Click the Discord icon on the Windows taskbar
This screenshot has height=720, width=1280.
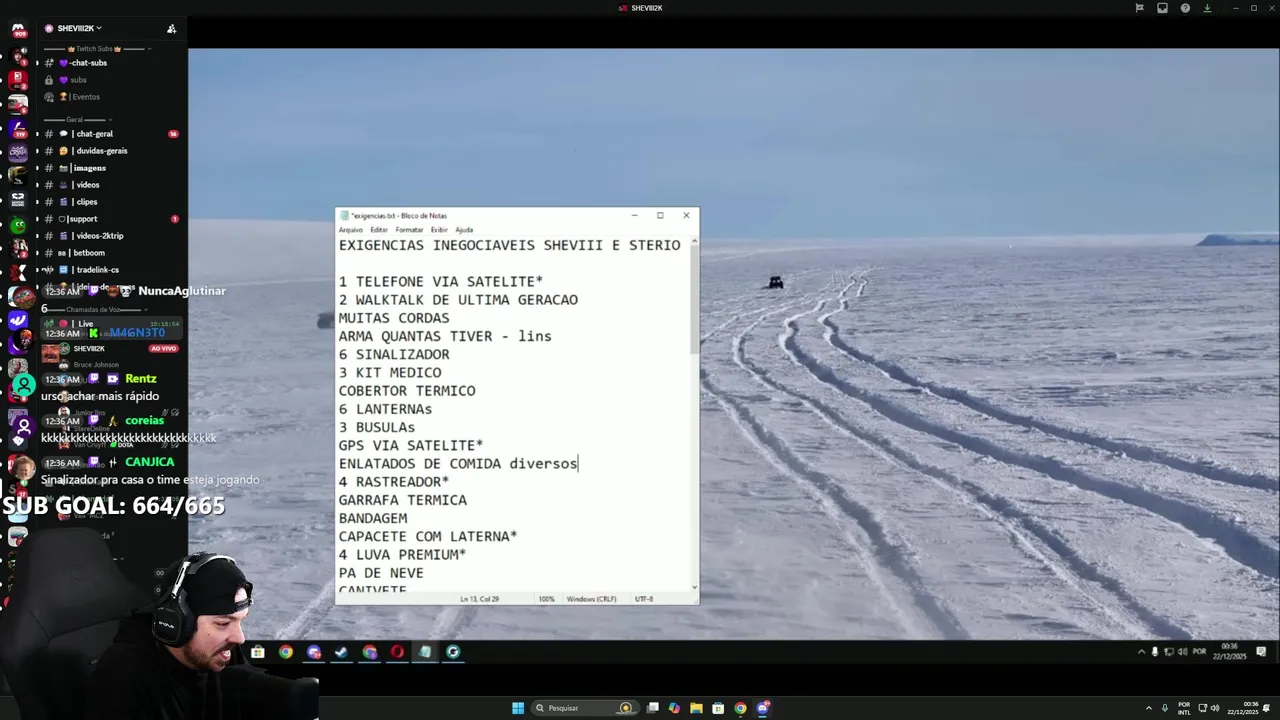(x=763, y=708)
